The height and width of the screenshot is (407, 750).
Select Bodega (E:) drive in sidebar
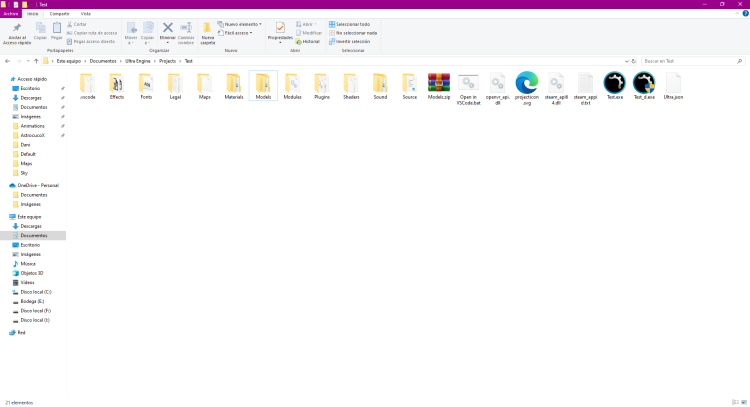pyautogui.click(x=32, y=302)
